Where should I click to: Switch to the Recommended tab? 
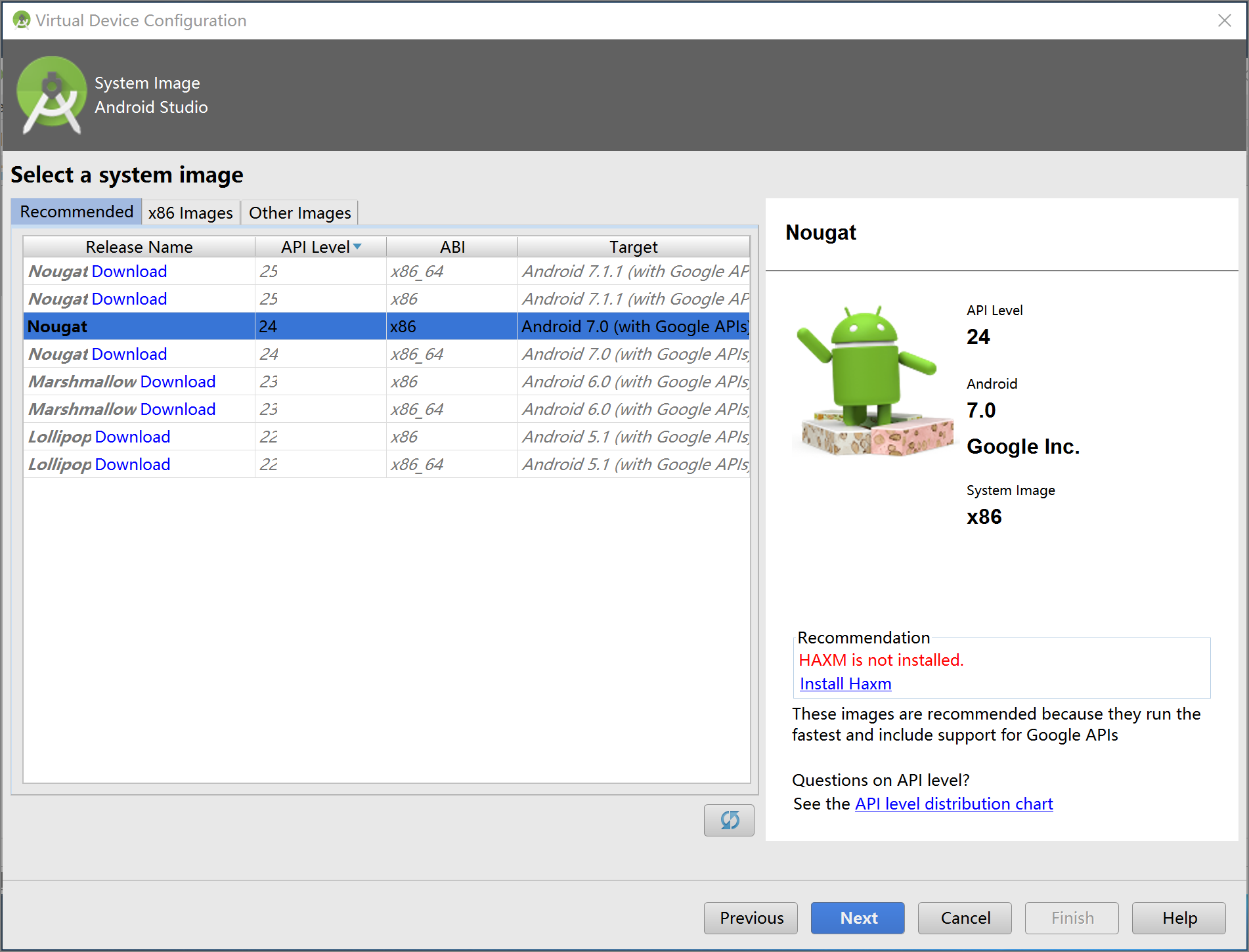77,212
